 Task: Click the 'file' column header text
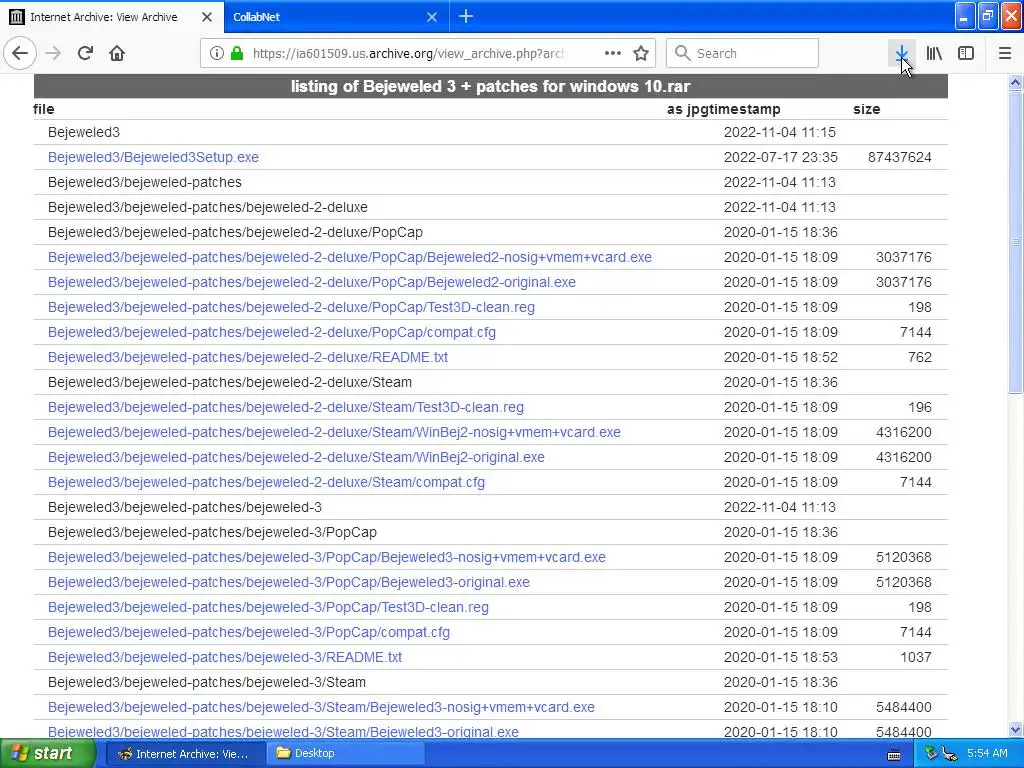point(44,109)
